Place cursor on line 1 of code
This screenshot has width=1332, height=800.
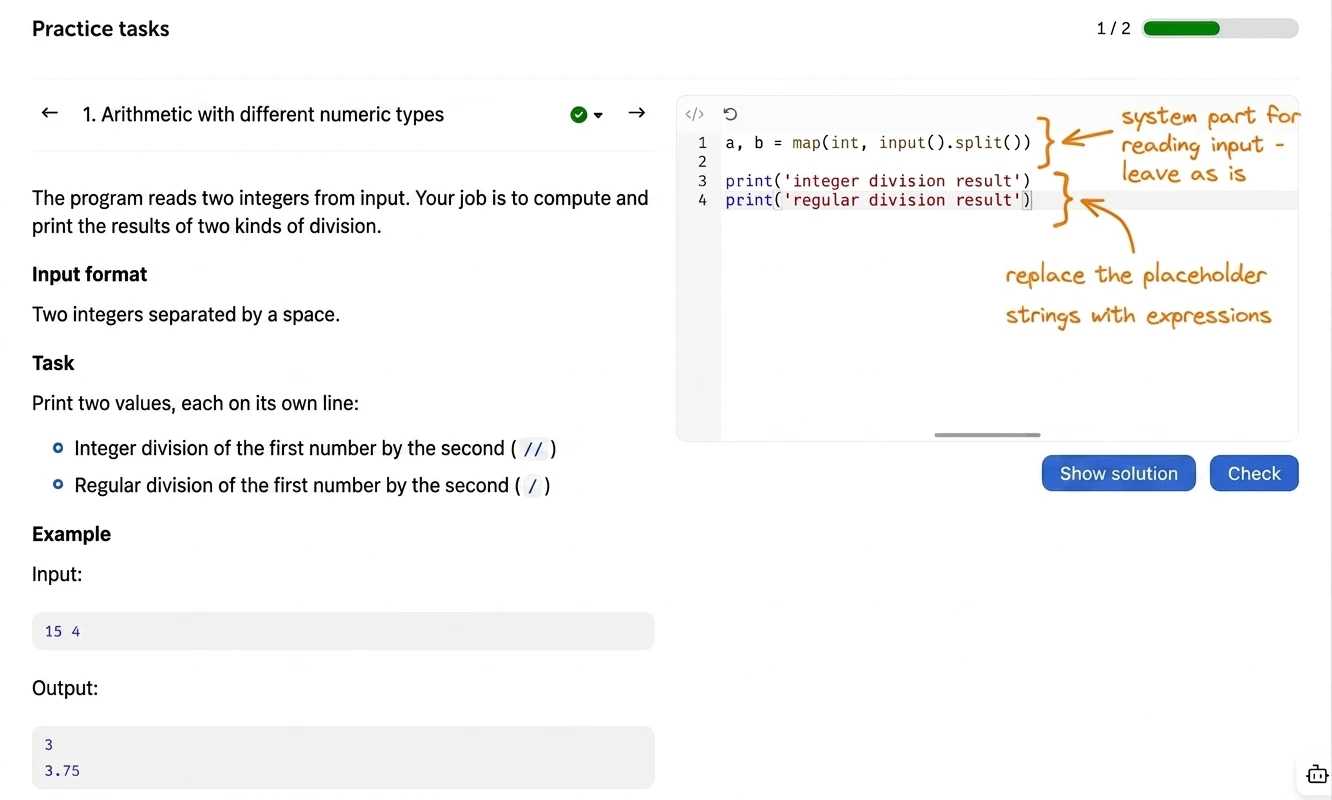click(878, 143)
